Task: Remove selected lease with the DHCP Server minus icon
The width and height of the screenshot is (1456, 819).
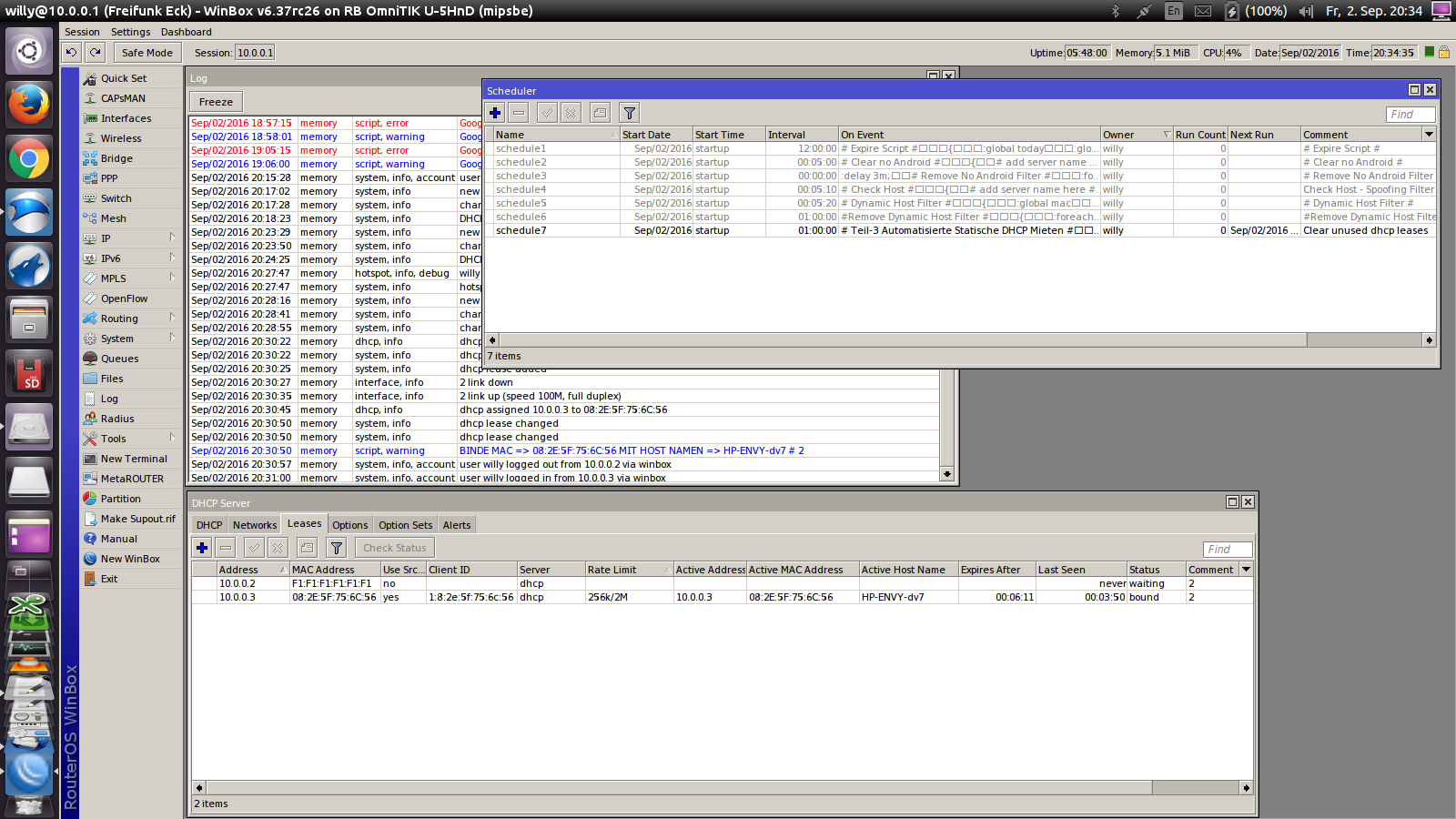Action: coord(226,548)
